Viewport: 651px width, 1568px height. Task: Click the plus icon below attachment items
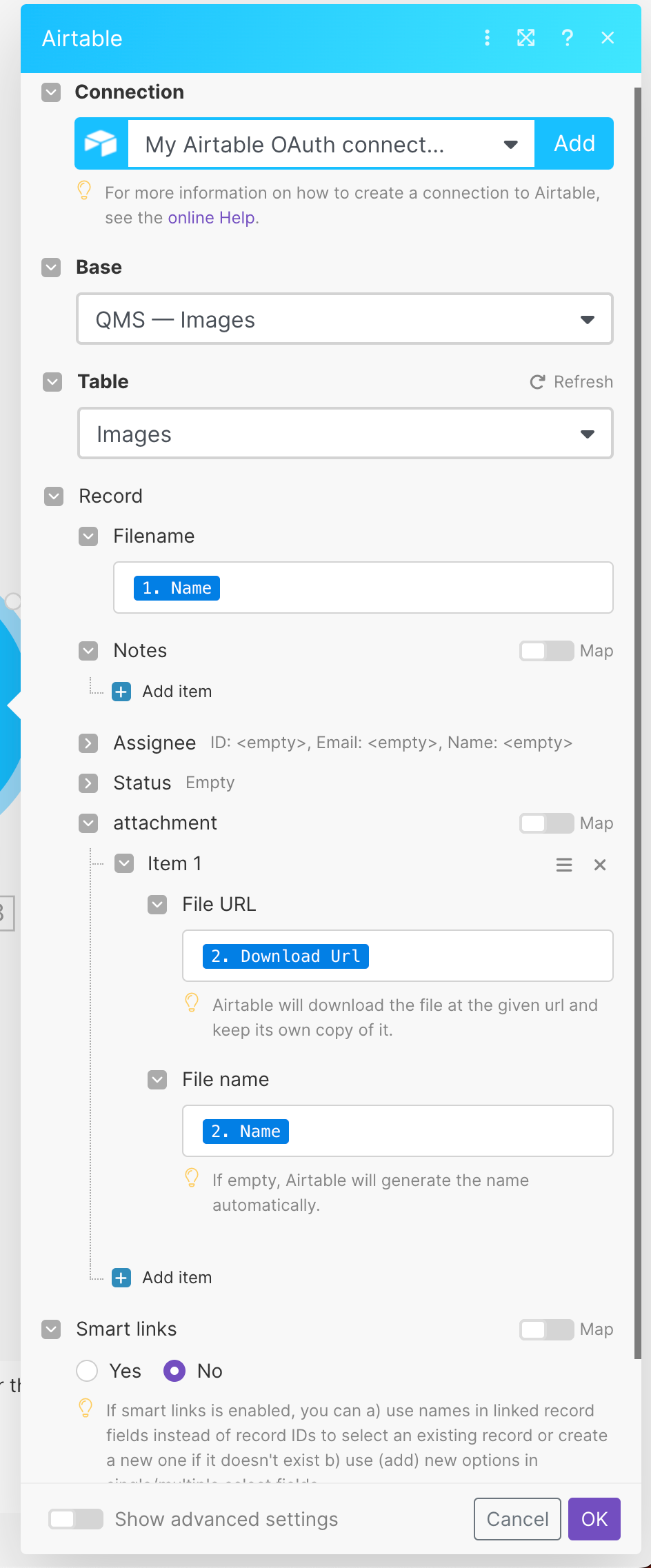[x=121, y=1278]
